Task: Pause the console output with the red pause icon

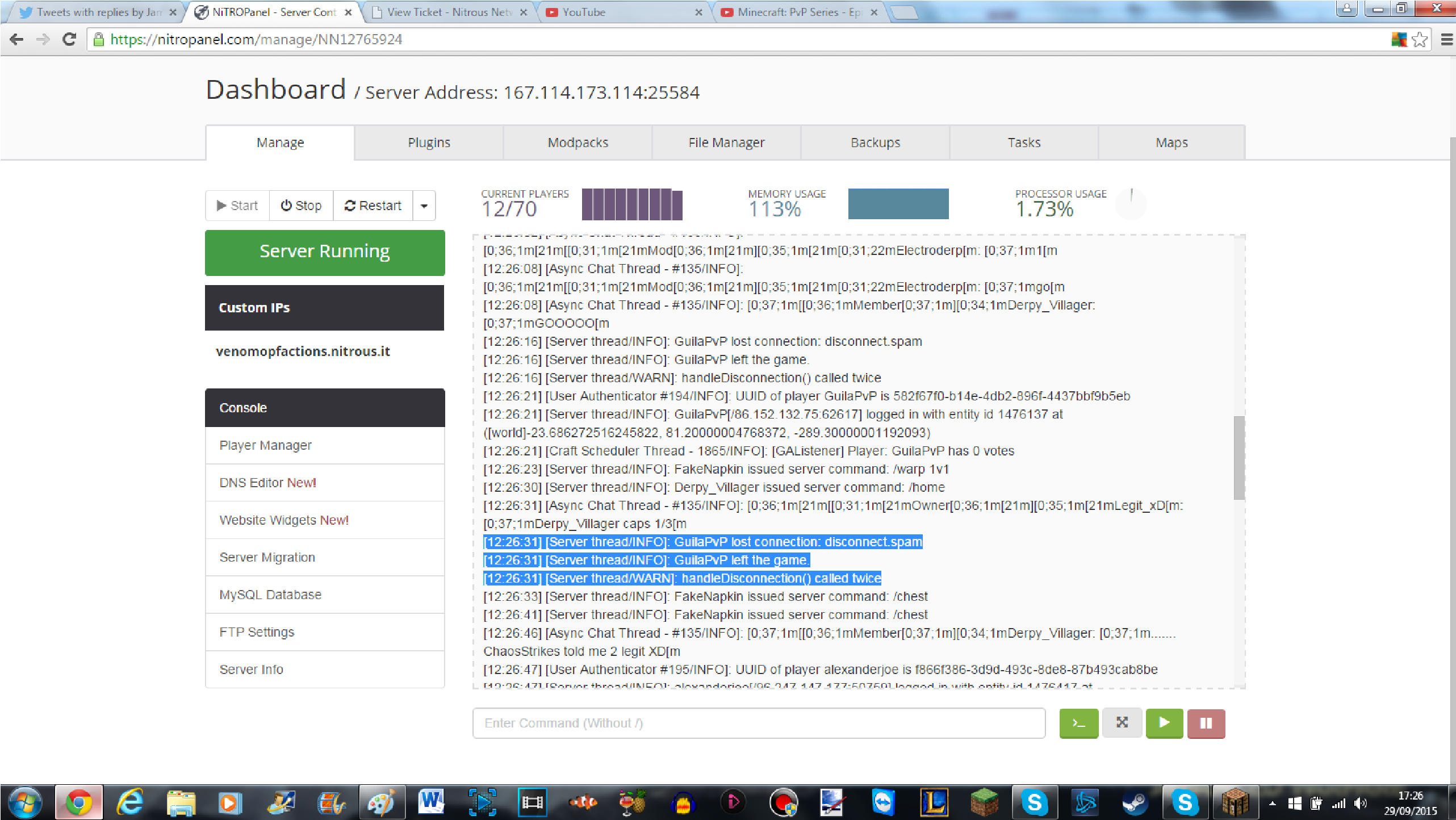Action: coord(1206,723)
